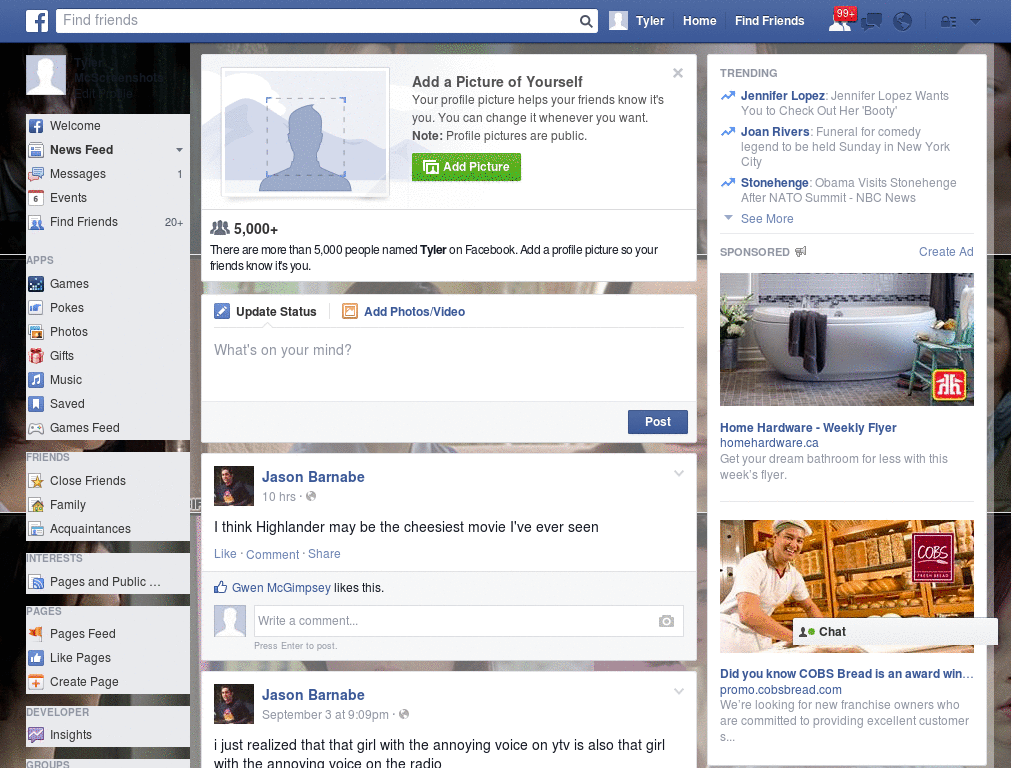Open options chevron on September 3 post
The height and width of the screenshot is (768, 1024).
coord(679,692)
